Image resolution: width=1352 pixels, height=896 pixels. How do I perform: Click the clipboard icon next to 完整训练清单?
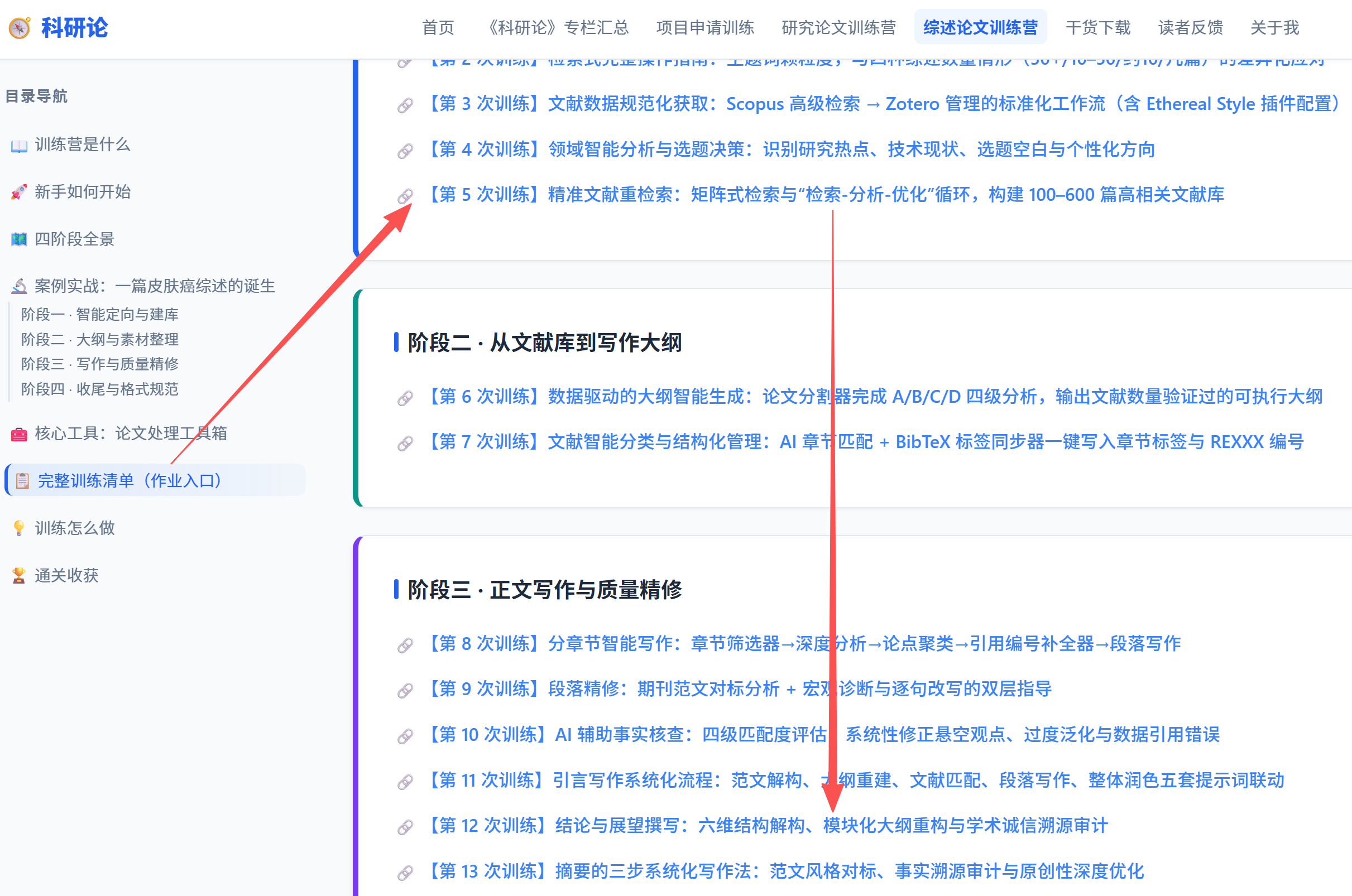click(x=22, y=481)
